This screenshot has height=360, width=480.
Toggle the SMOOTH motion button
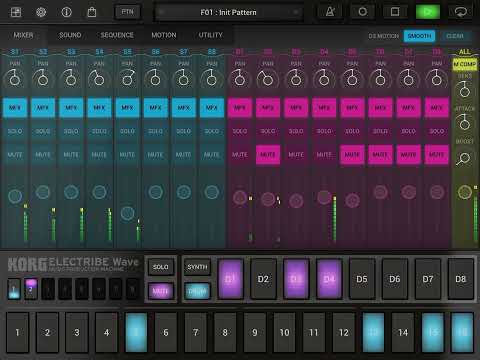click(419, 36)
